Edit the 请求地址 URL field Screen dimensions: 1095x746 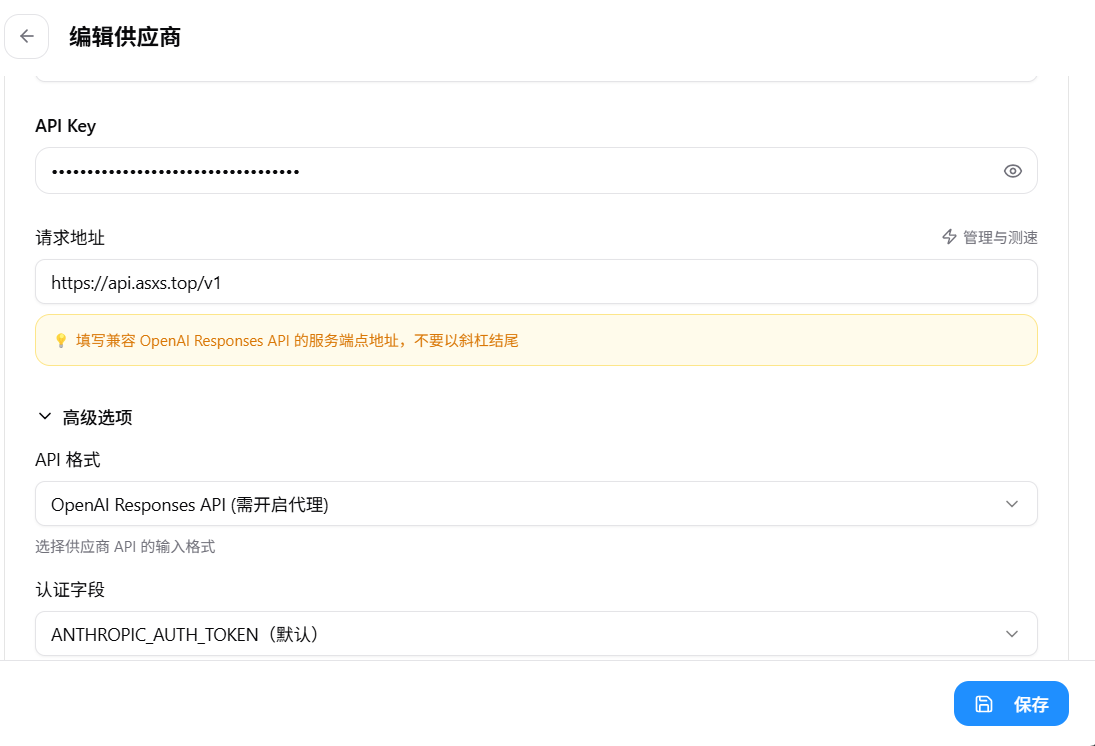[536, 282]
